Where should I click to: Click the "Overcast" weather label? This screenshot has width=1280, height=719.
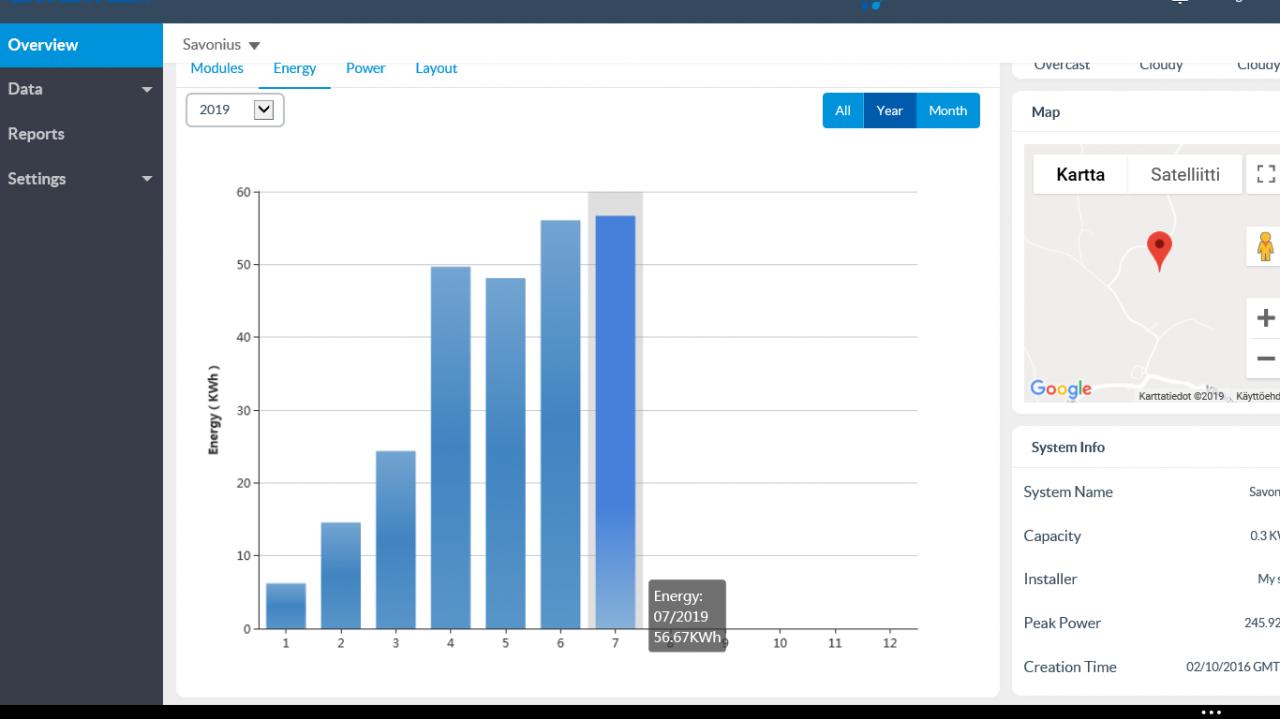pos(1062,65)
